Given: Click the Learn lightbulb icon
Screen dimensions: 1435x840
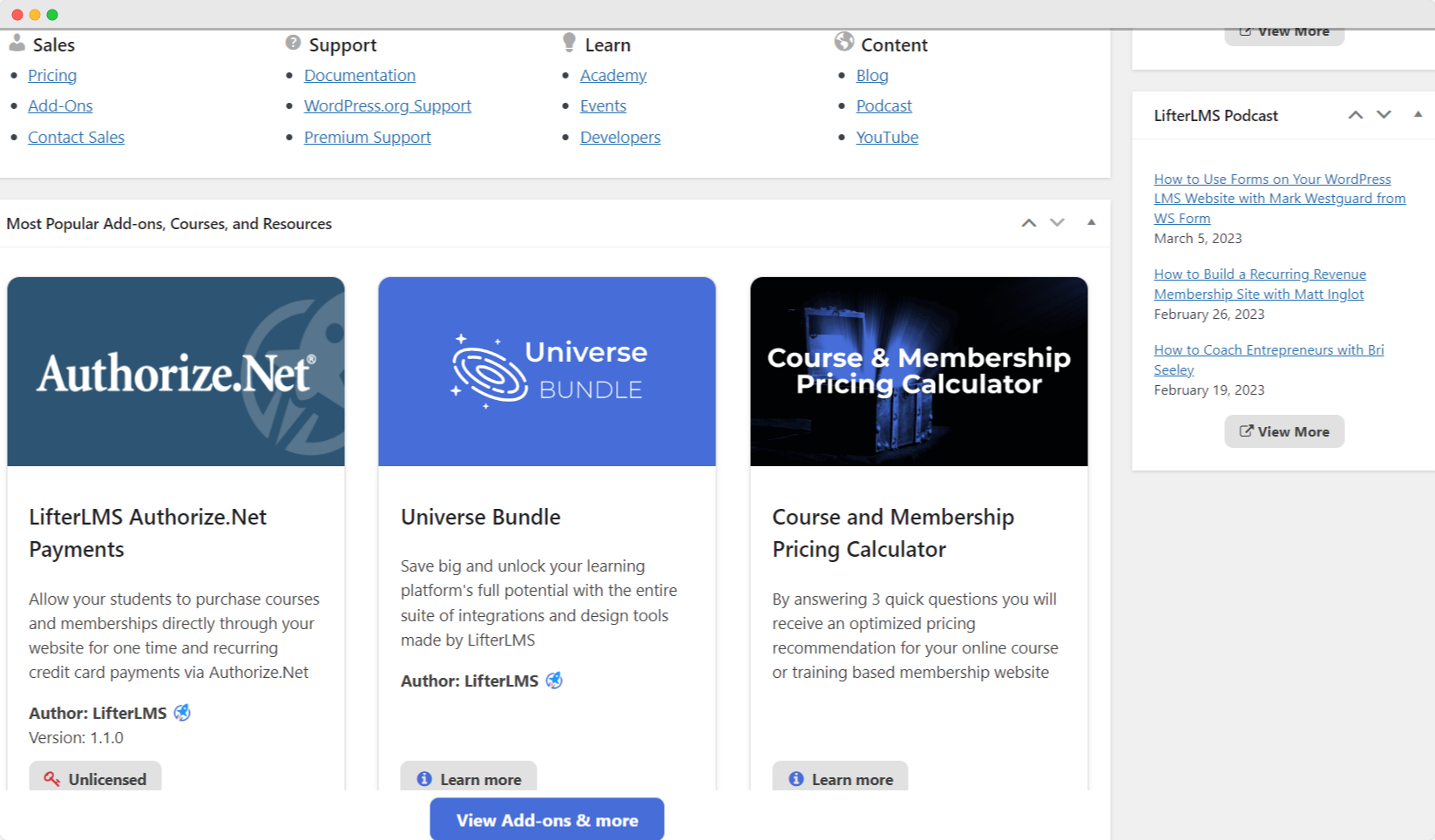Looking at the screenshot, I should point(569,42).
